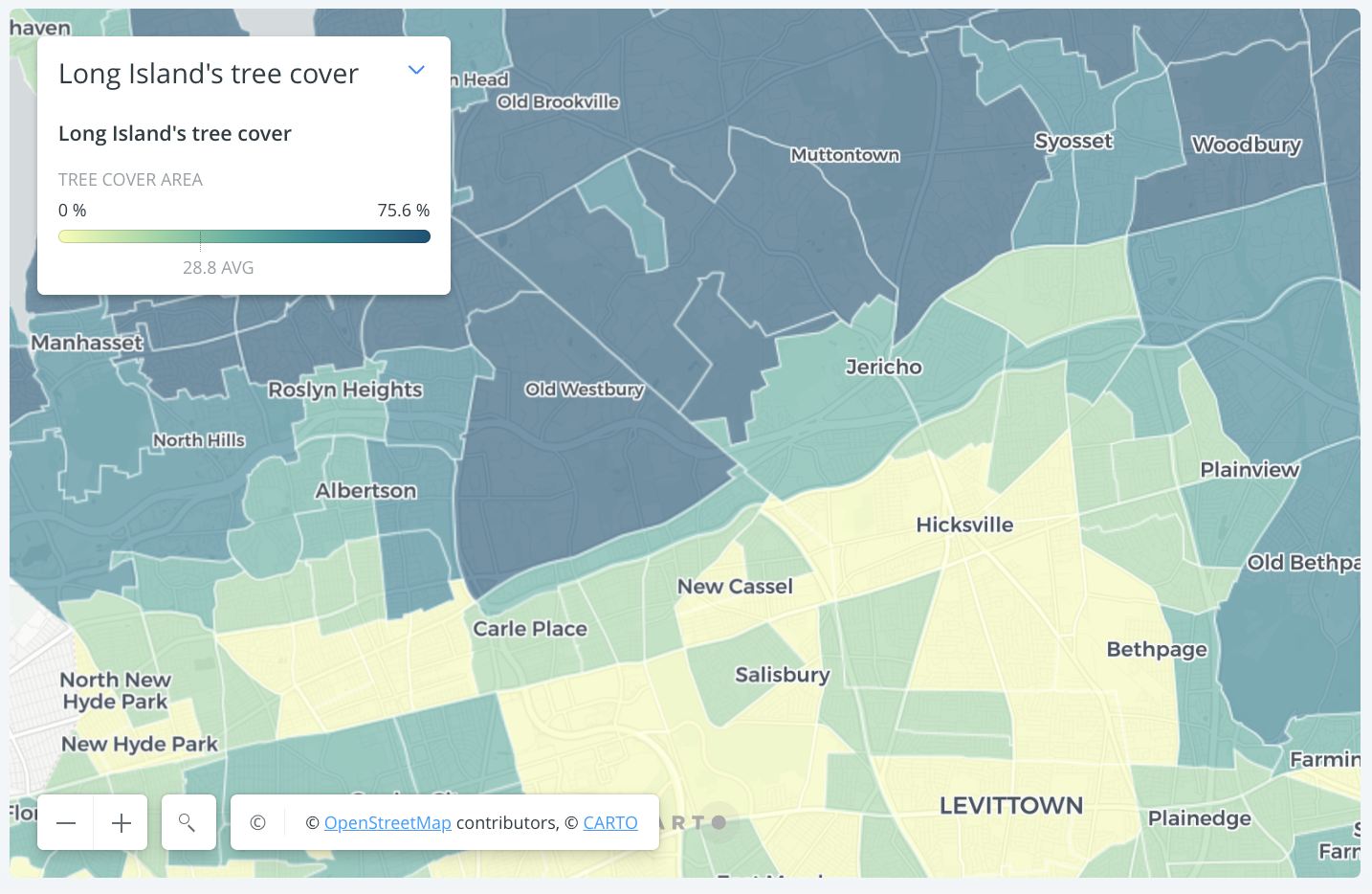1372x894 pixels.
Task: Collapse the Long Island's tree cover widget
Action: [x=416, y=70]
